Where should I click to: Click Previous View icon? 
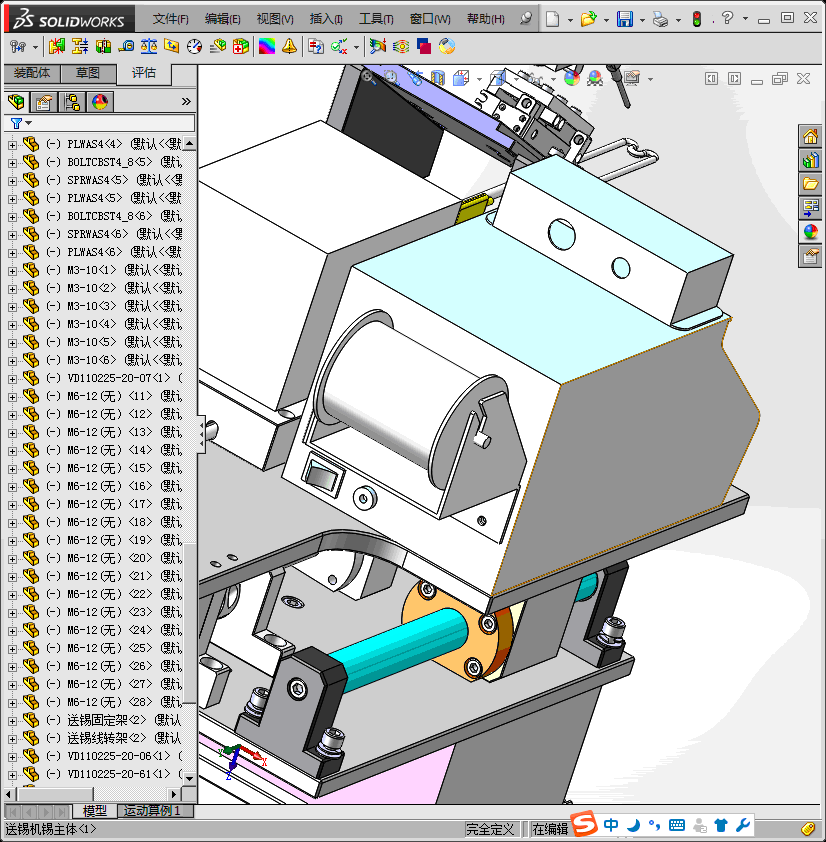point(414,78)
